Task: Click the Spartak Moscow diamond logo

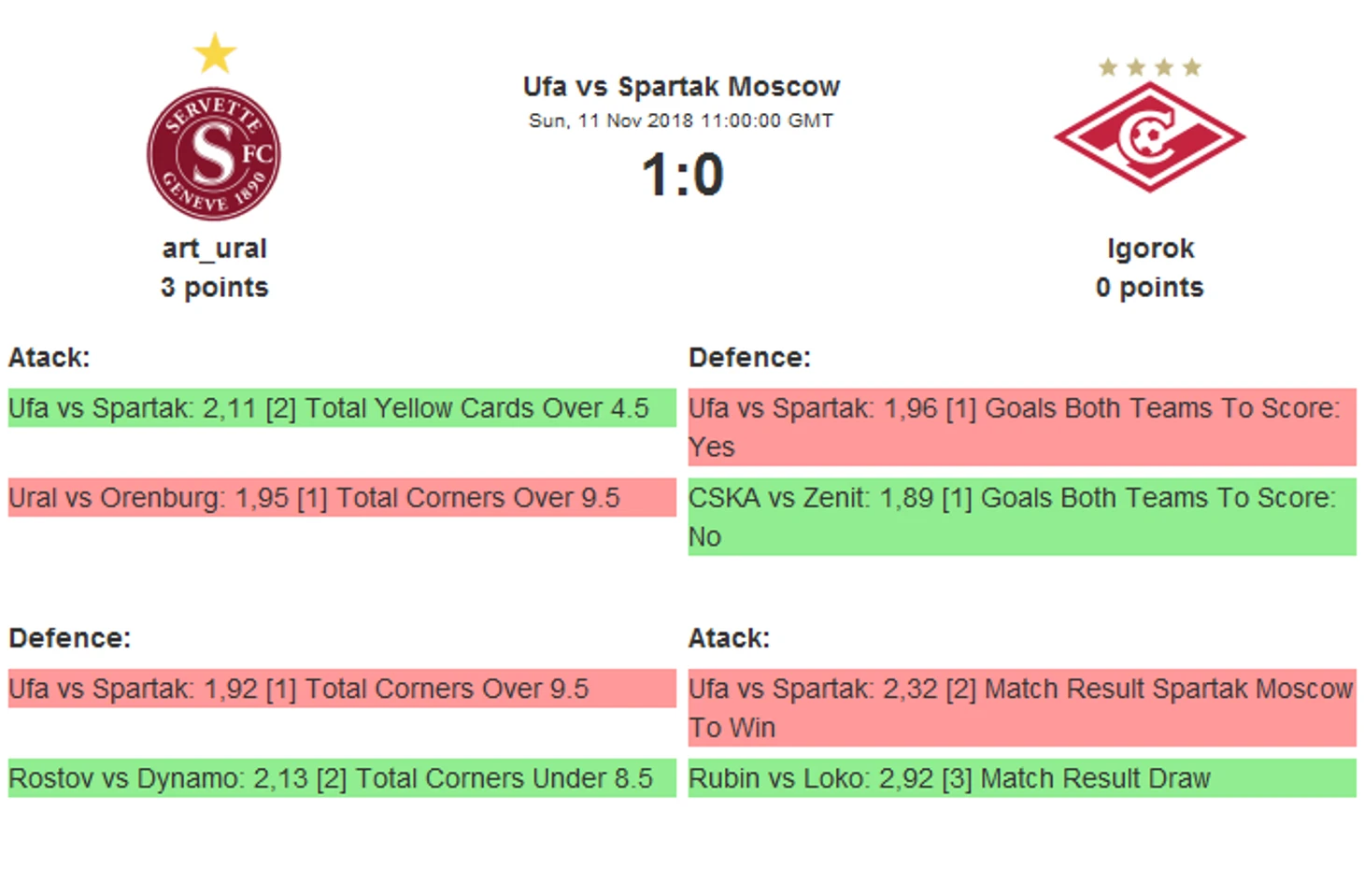Action: [1150, 136]
